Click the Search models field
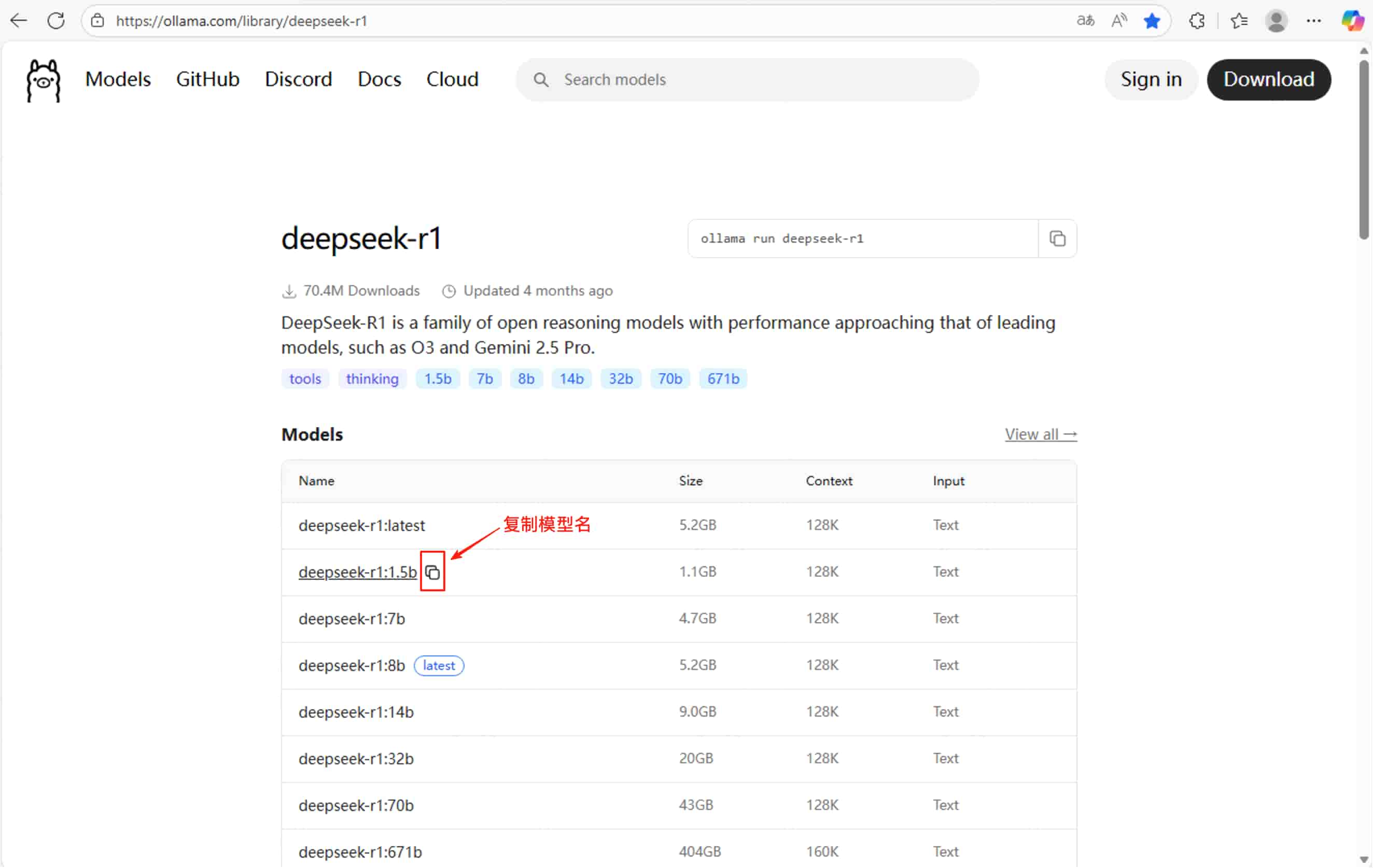The height and width of the screenshot is (868, 1373). [x=747, y=79]
